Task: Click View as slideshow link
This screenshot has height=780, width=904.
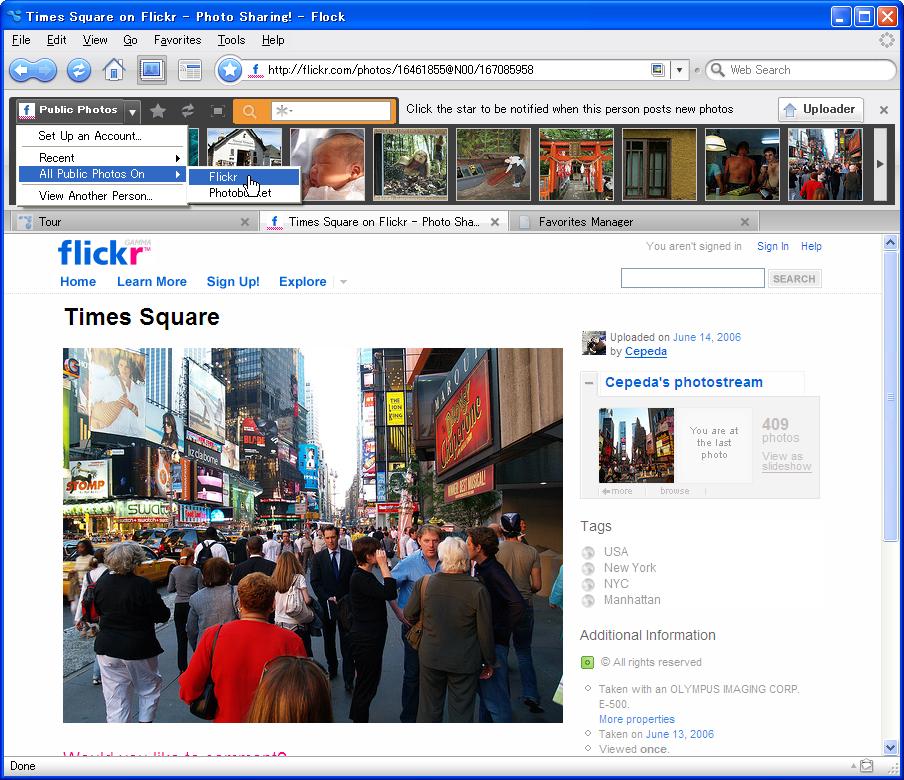Action: [x=786, y=461]
